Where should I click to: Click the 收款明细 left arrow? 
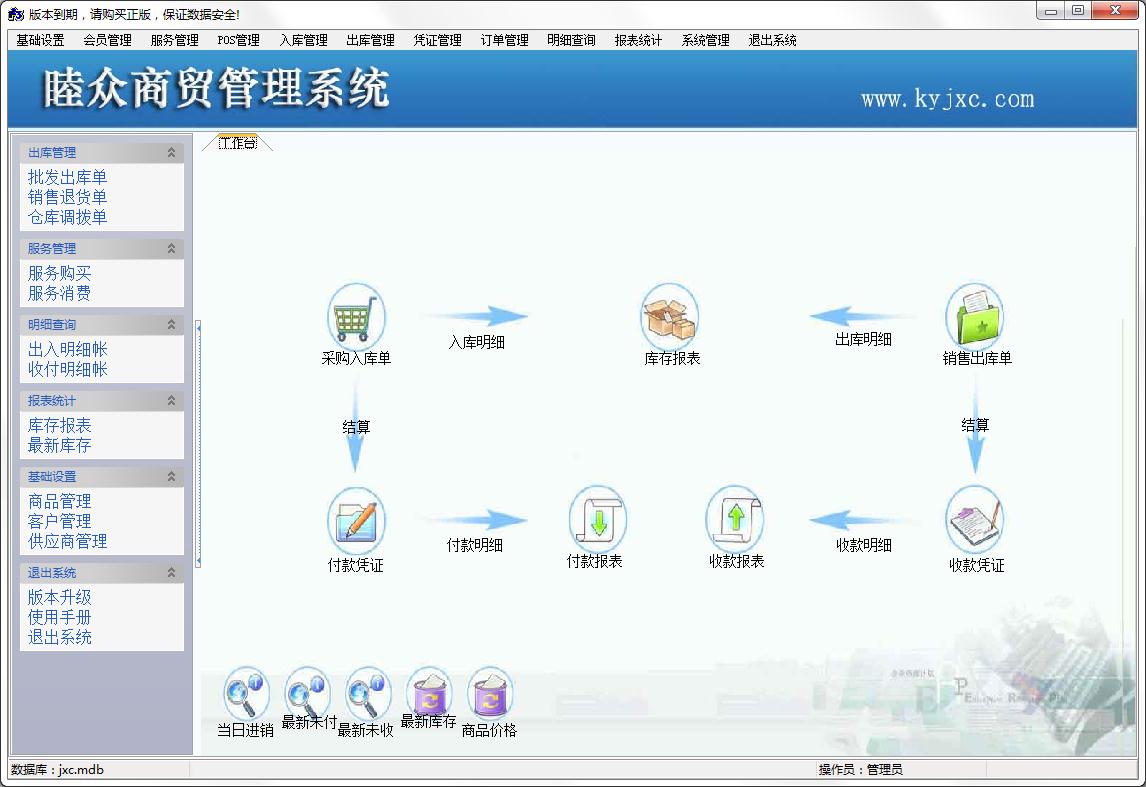tap(864, 520)
